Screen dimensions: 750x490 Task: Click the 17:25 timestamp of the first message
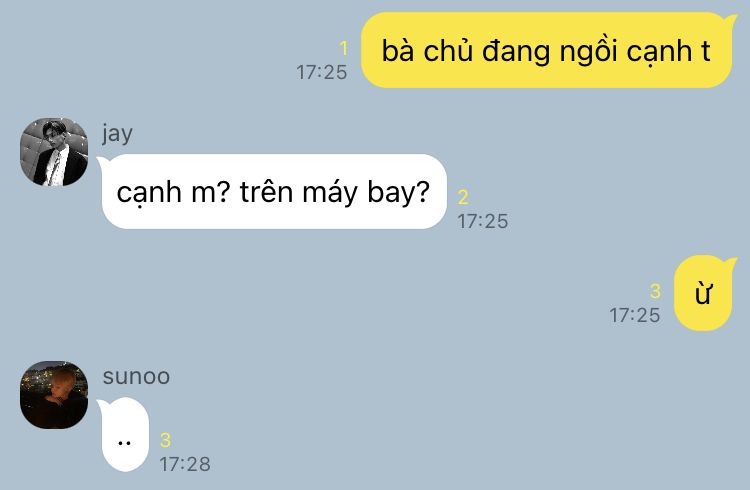(321, 72)
